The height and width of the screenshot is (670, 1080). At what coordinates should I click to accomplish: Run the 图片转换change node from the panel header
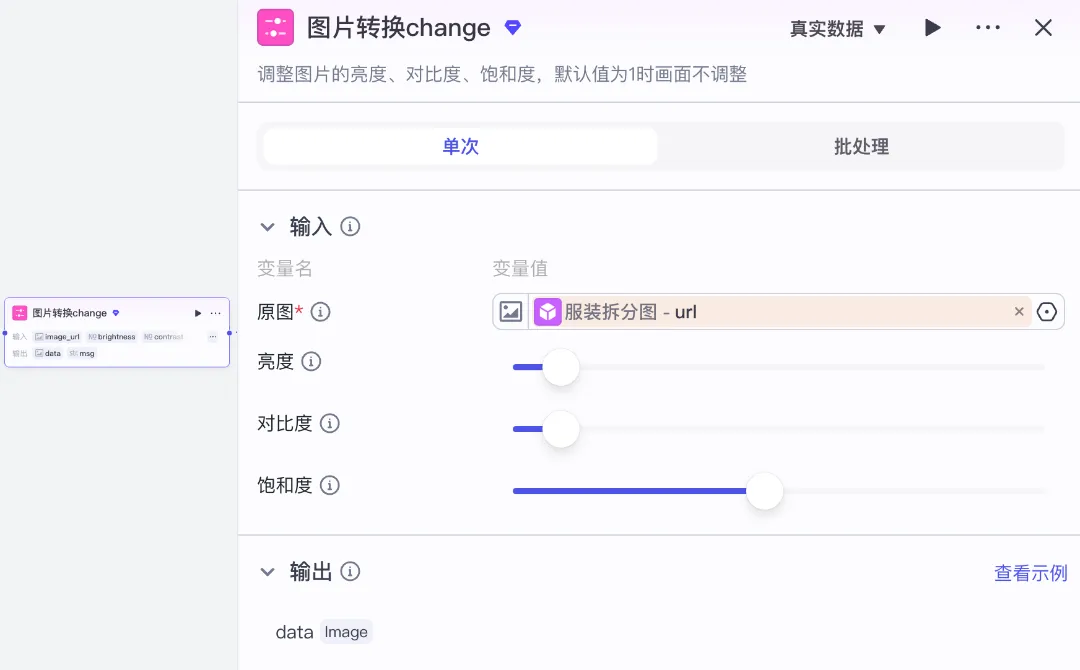tap(932, 28)
